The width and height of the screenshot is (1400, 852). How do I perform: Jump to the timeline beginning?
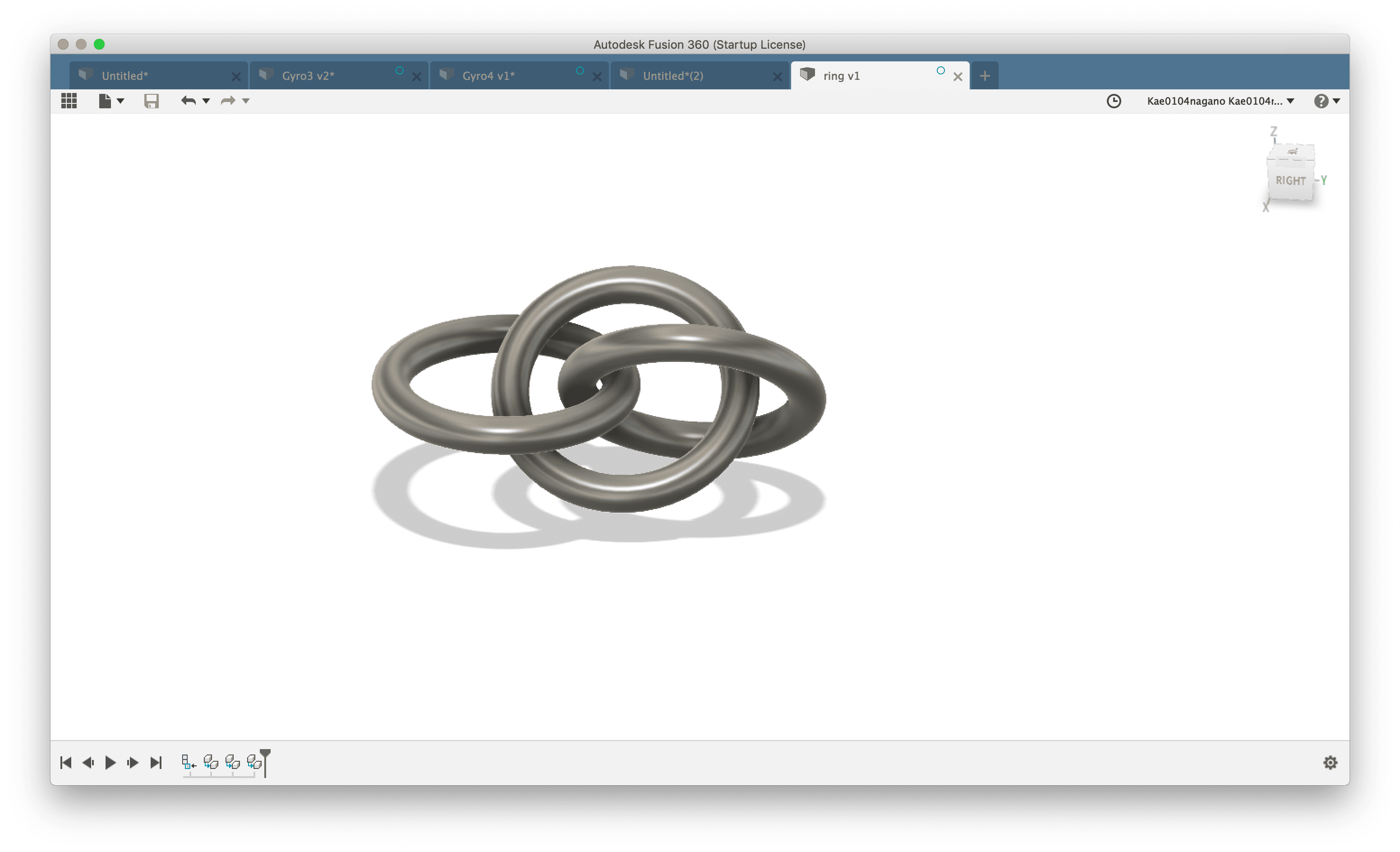pyautogui.click(x=66, y=762)
